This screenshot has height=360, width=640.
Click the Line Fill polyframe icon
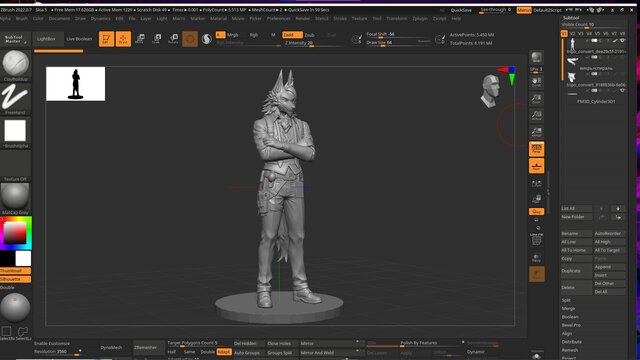(536, 239)
